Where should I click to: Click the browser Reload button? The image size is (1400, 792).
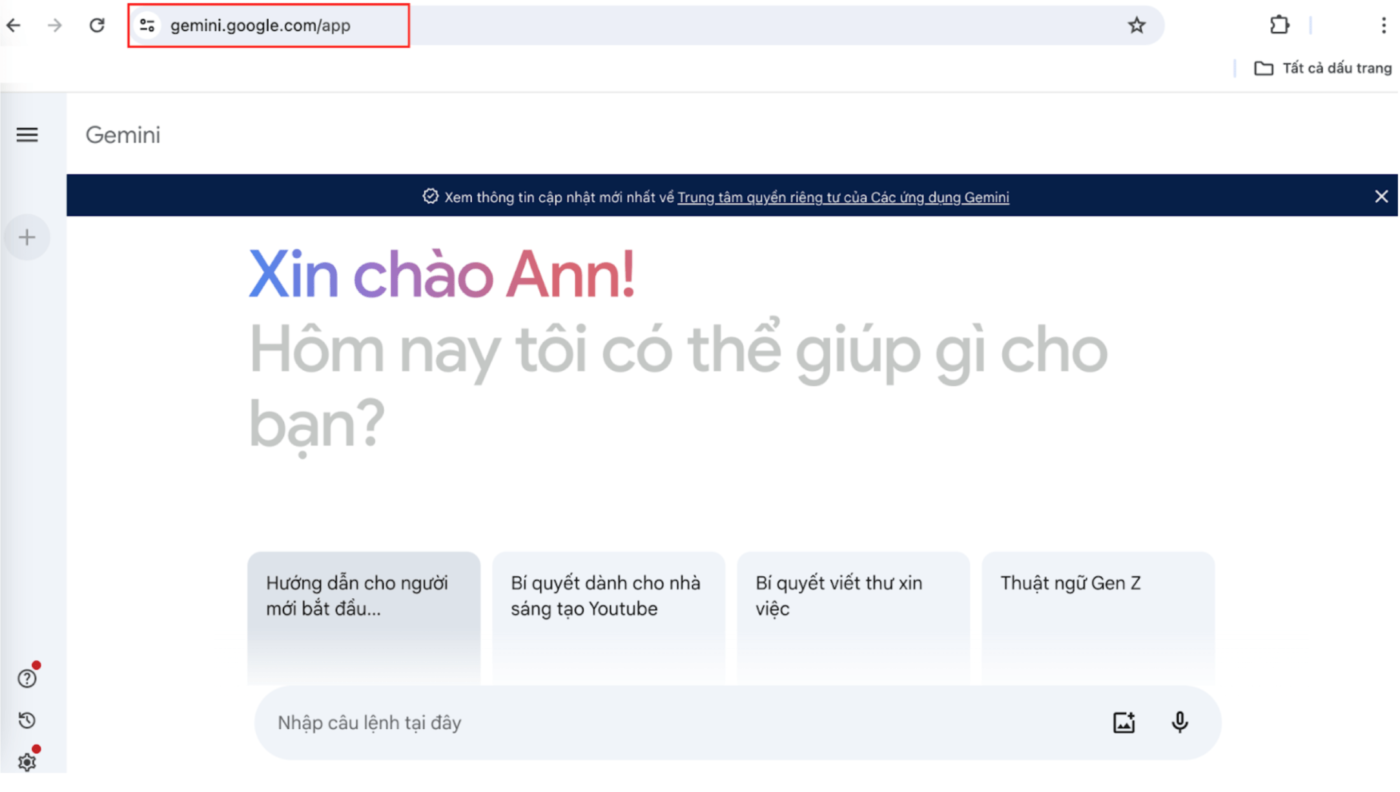click(x=97, y=26)
